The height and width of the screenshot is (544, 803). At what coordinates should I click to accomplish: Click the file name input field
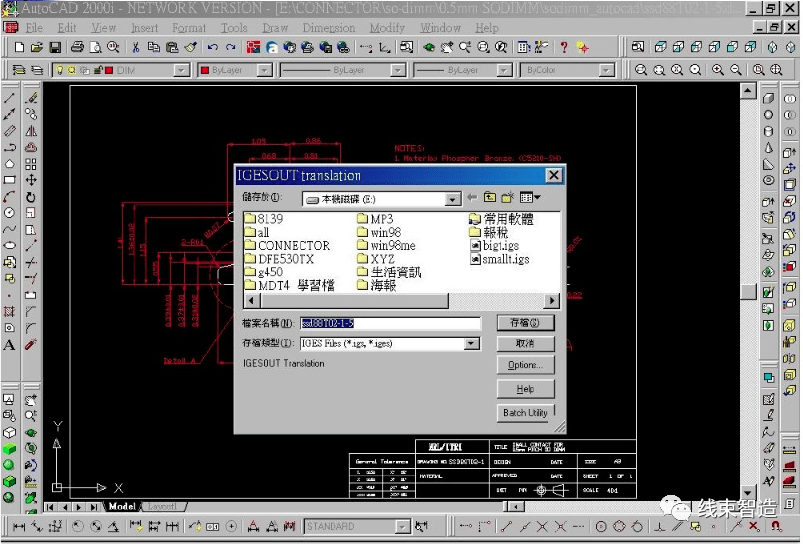[390, 323]
